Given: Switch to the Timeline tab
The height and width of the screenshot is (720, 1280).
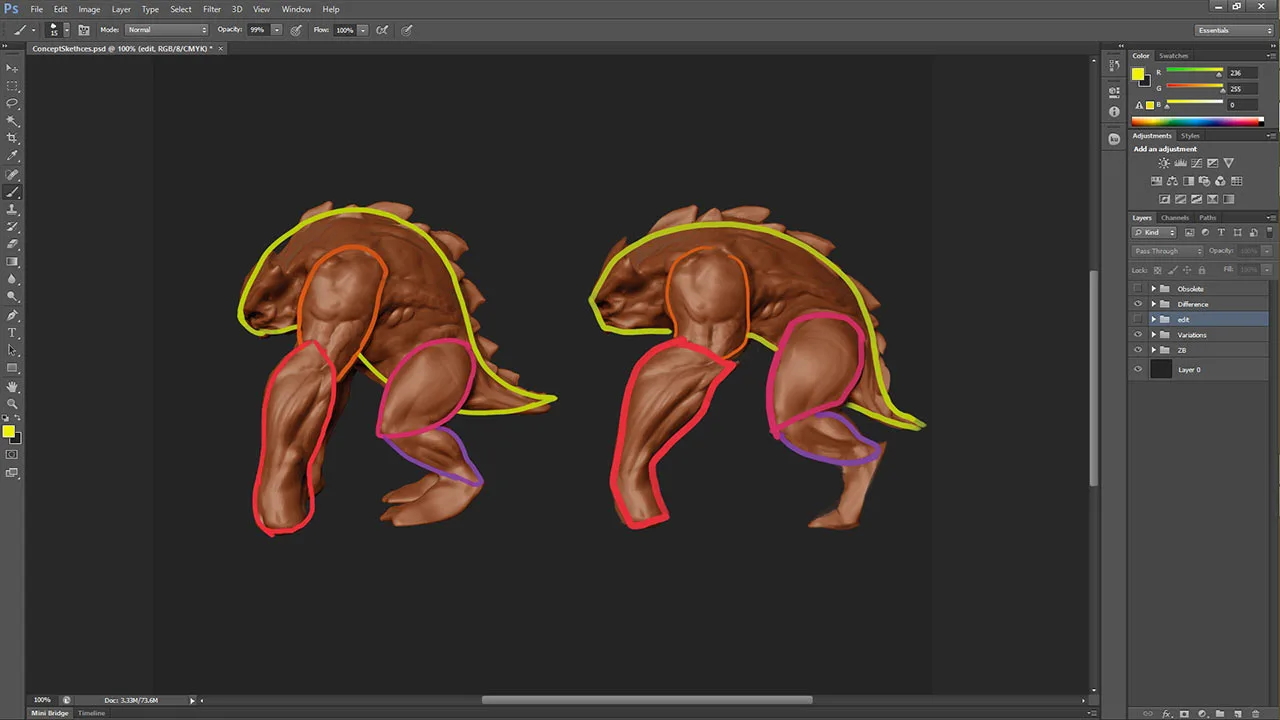Looking at the screenshot, I should coord(92,713).
